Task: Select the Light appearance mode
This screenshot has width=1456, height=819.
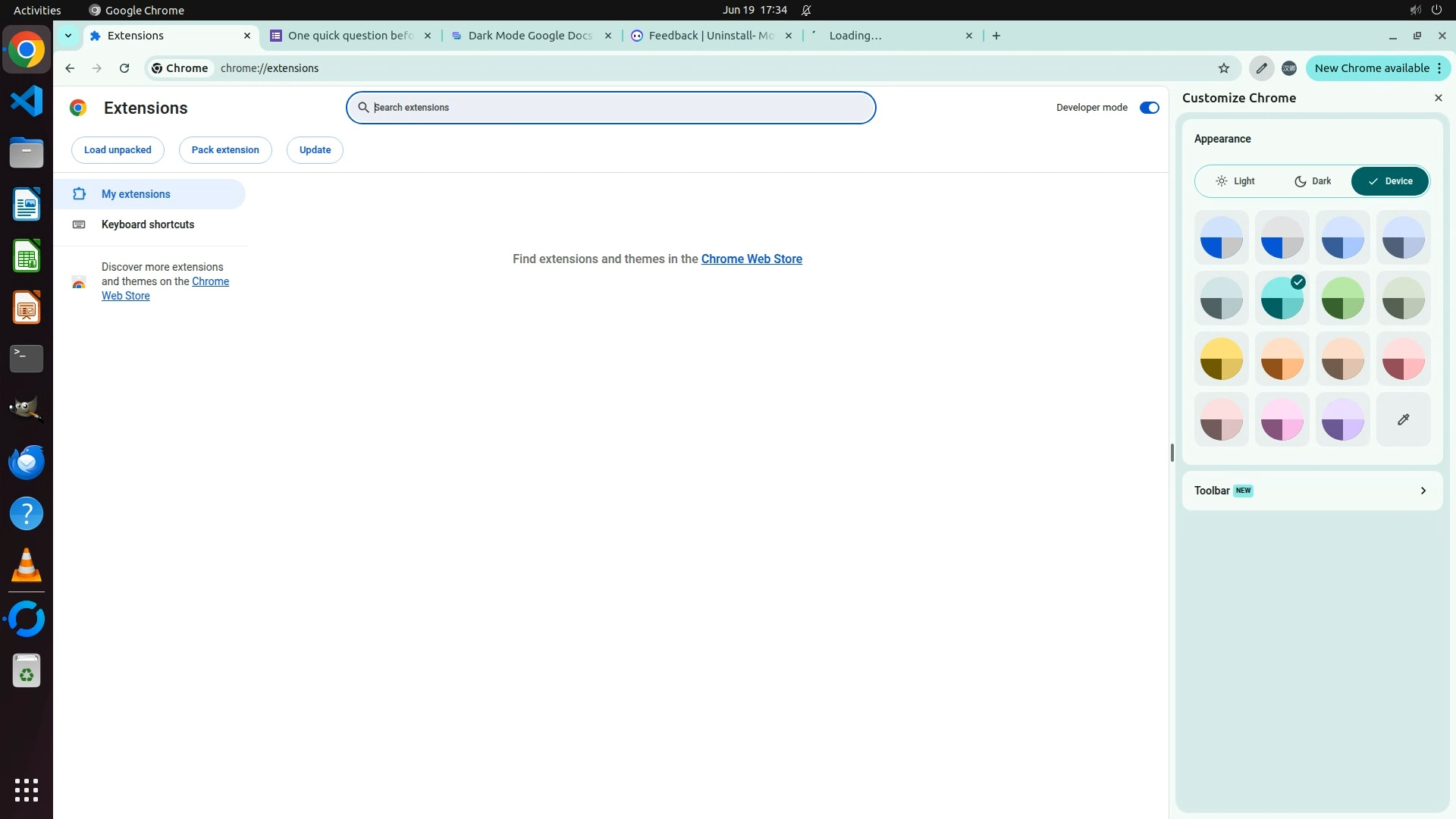Action: tap(1235, 181)
